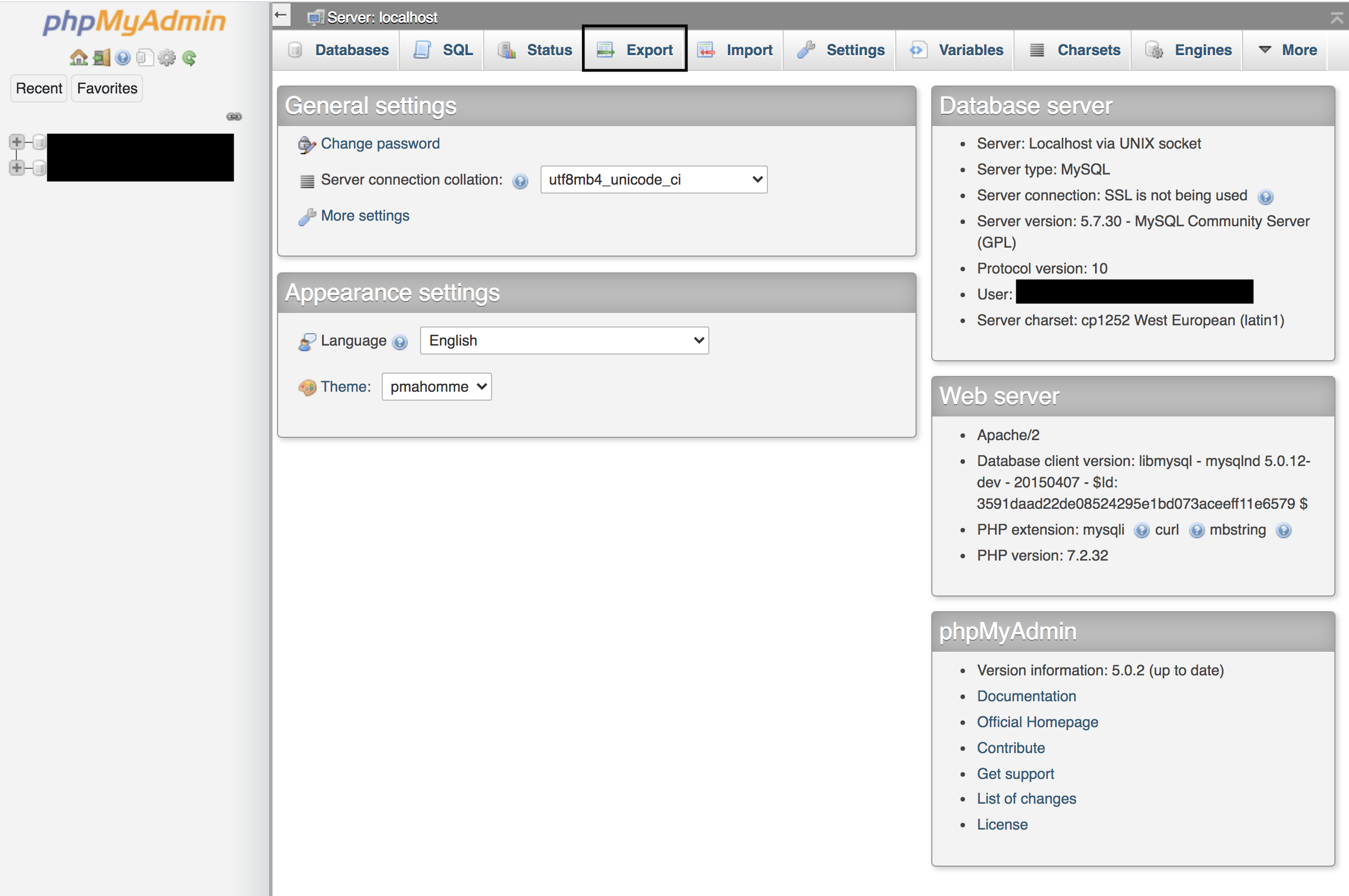
Task: Click the Home icon in sidebar
Action: click(78, 58)
